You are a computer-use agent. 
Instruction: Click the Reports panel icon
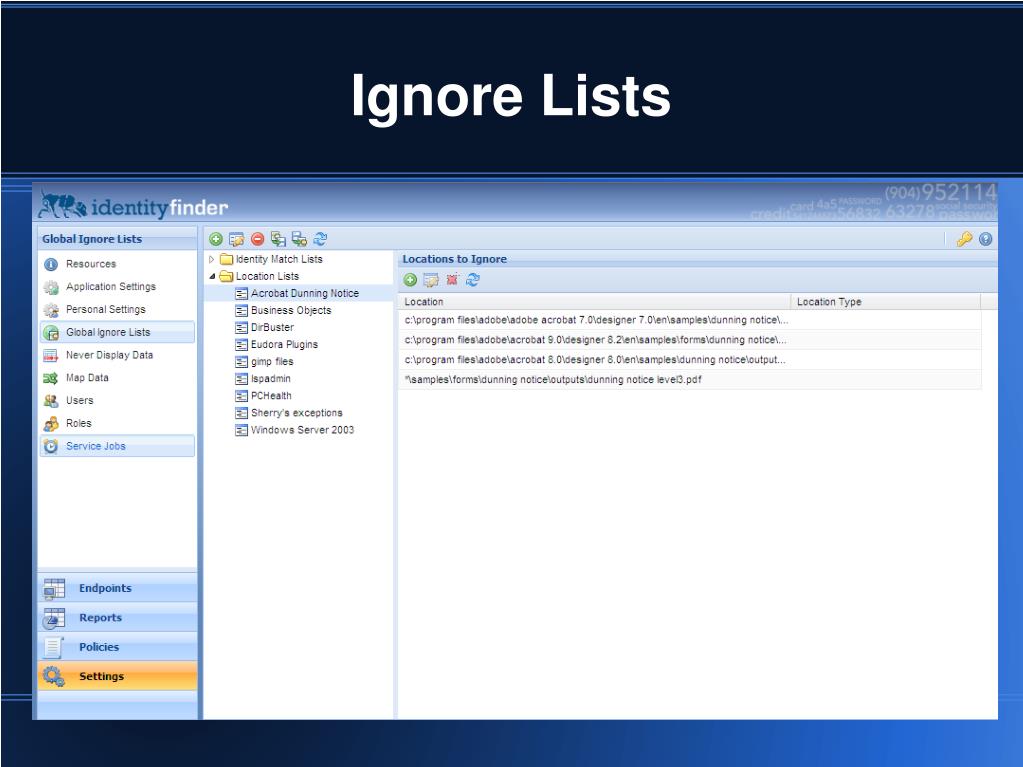coord(54,618)
